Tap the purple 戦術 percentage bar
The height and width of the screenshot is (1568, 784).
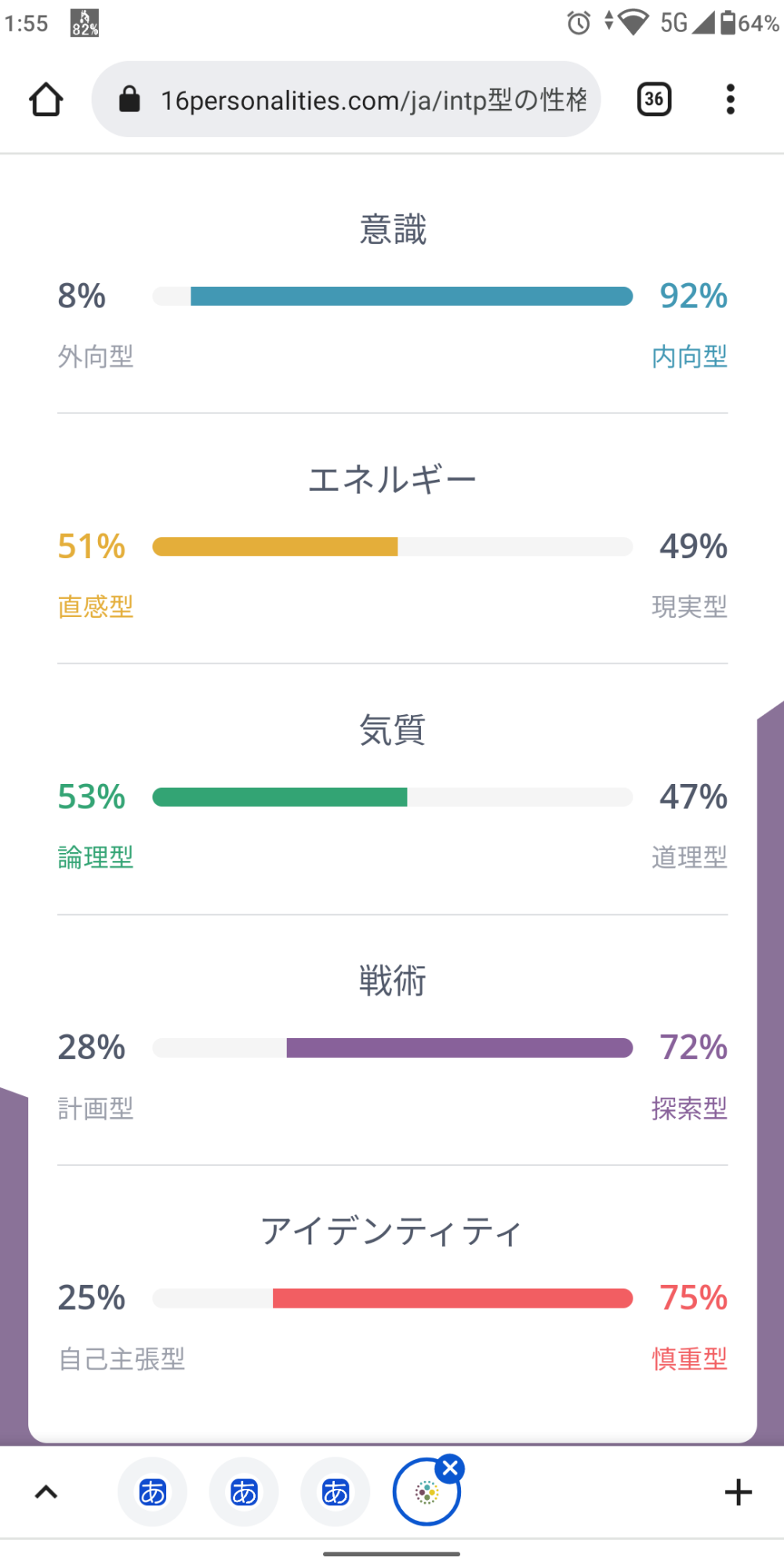pos(459,1048)
